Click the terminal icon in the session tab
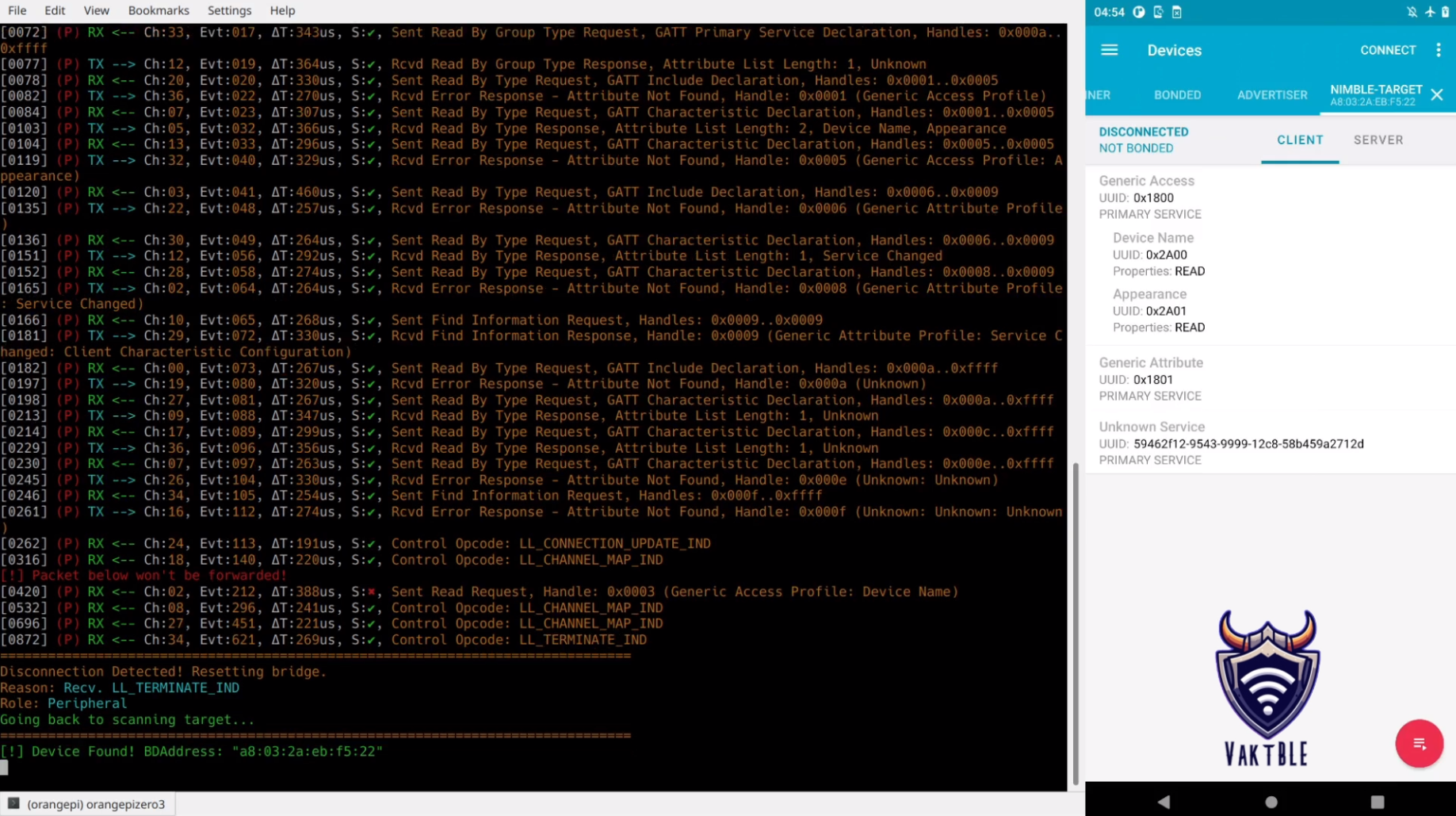 (13, 803)
